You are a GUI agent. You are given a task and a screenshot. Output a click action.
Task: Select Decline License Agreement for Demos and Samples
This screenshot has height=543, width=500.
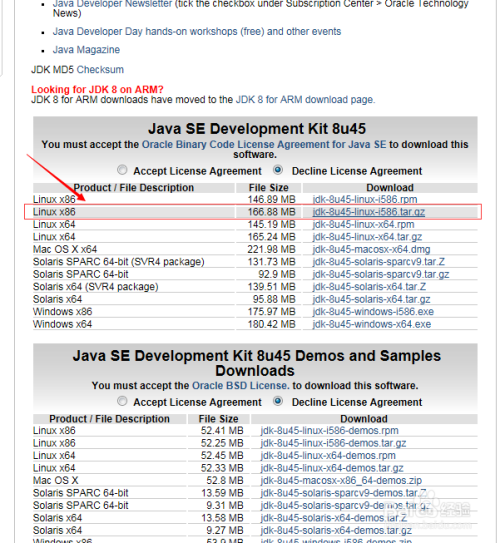tap(278, 401)
